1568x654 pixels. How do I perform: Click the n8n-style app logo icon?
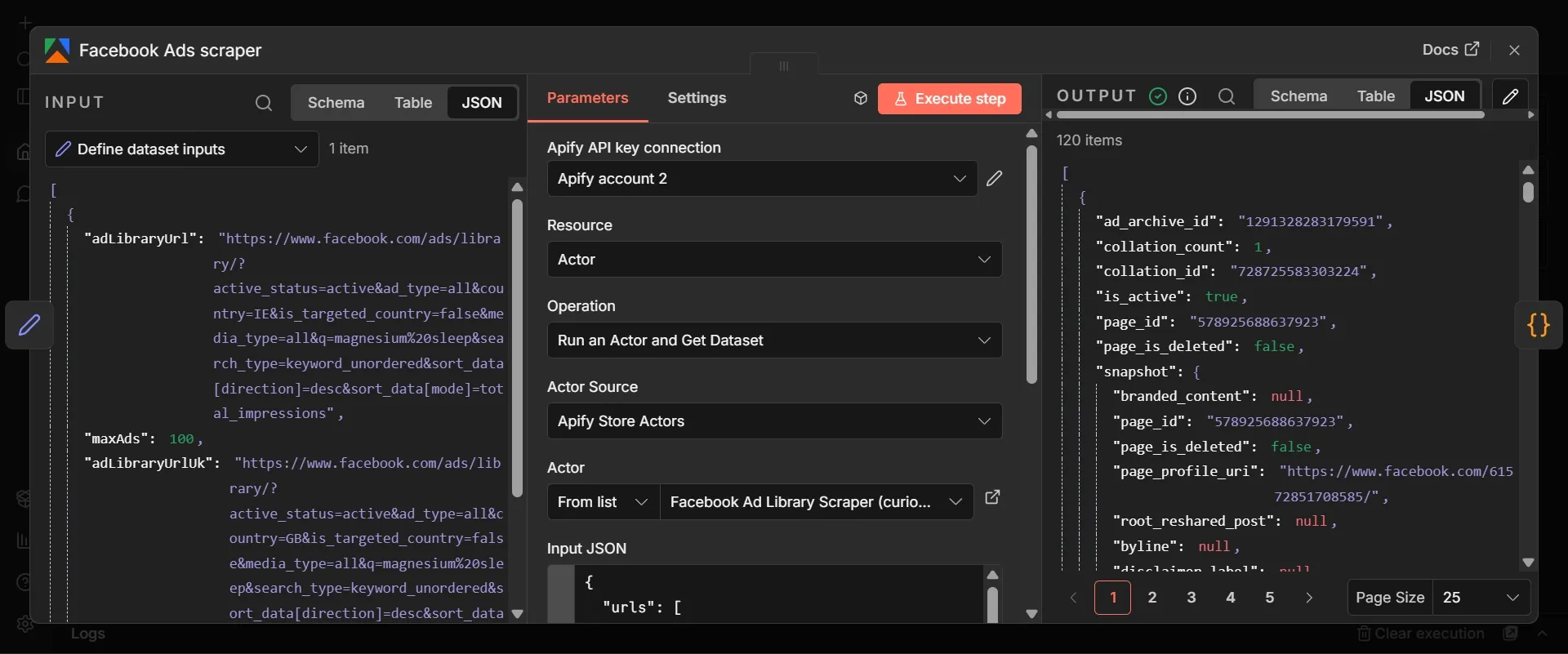57,51
